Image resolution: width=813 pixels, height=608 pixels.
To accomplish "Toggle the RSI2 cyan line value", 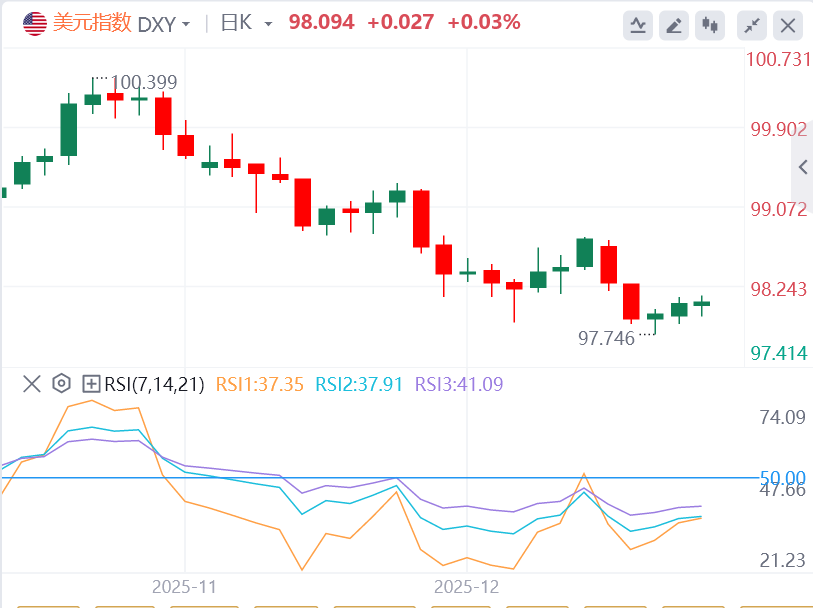I will point(359,384).
